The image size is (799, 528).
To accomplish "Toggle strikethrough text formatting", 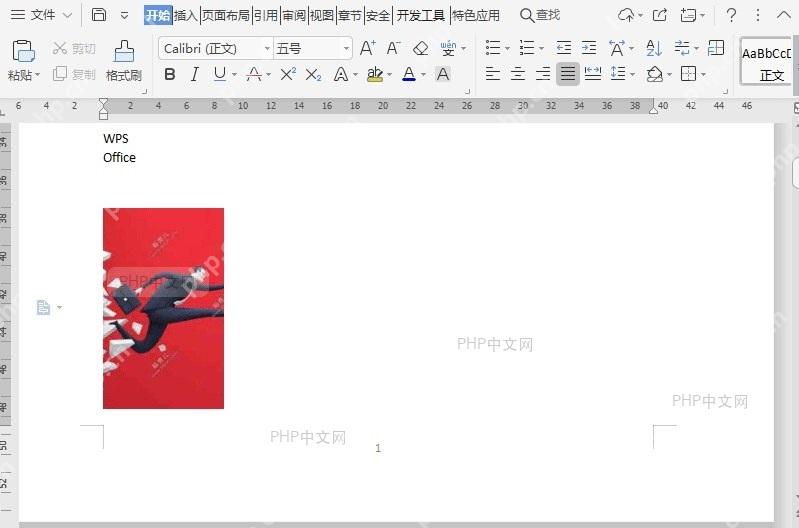I will pyautogui.click(x=253, y=74).
